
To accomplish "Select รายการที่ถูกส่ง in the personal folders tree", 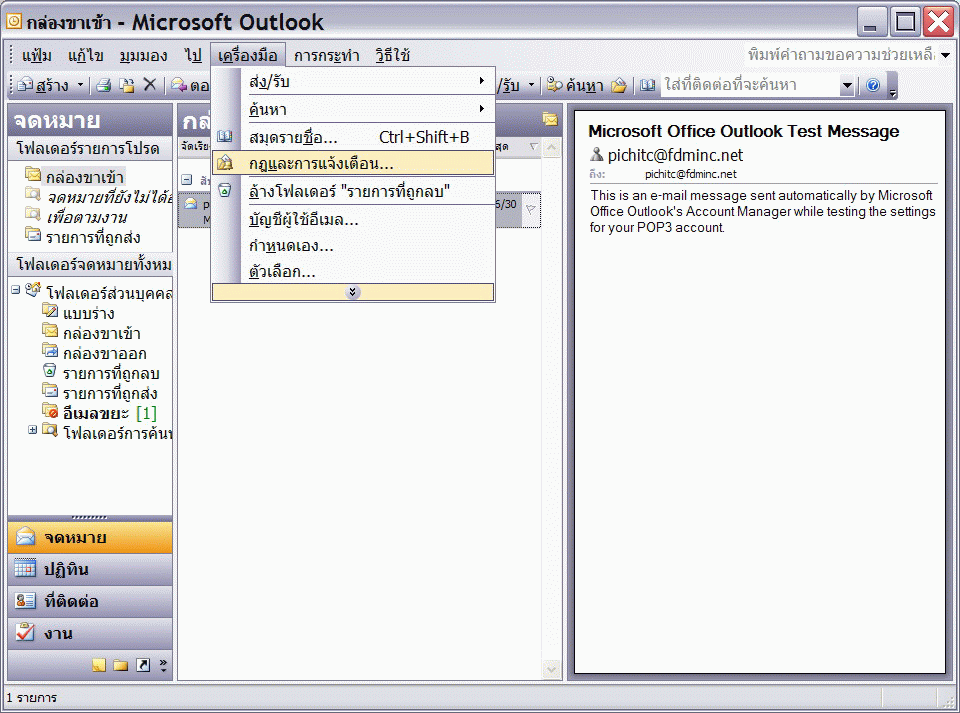I will [110, 393].
